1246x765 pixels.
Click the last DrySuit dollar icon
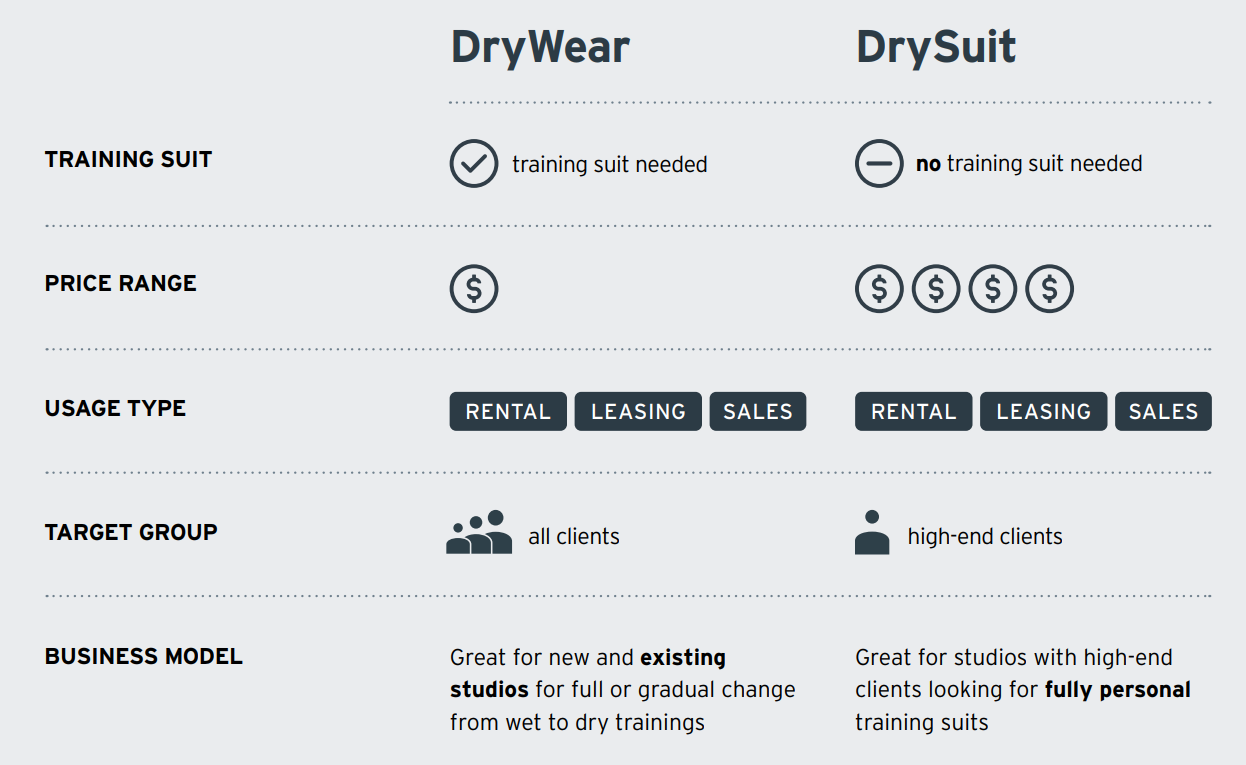pyautogui.click(x=1049, y=289)
